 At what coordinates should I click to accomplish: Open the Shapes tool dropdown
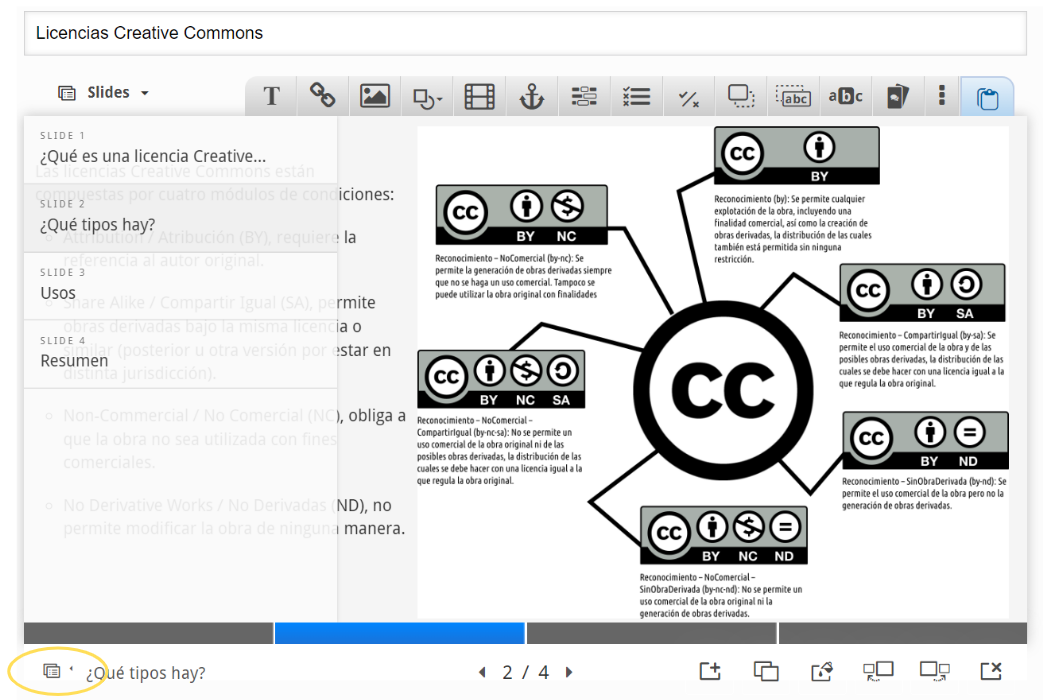427,96
